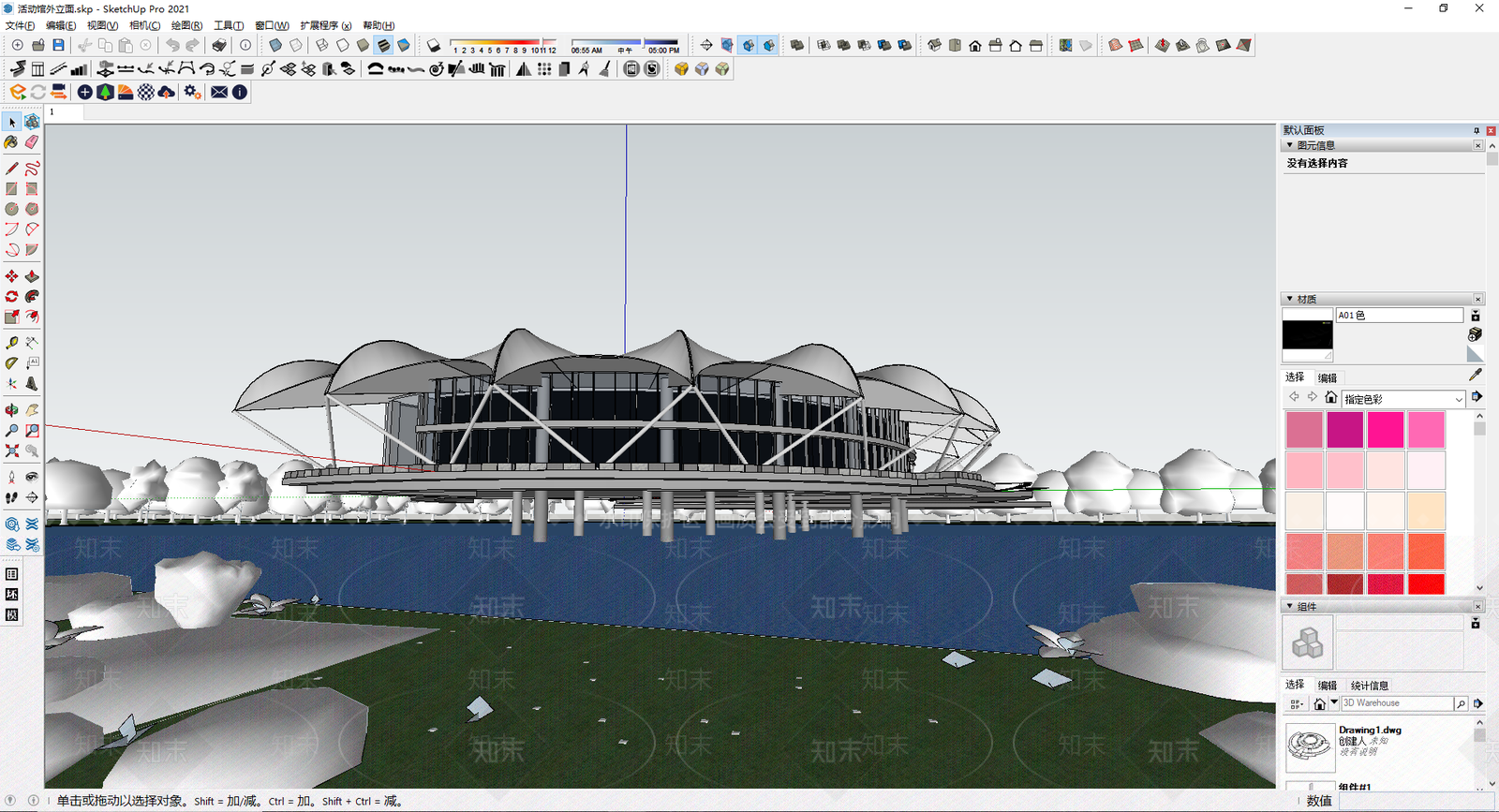Viewport: 1499px width, 812px height.
Task: Switch to the Top view icon
Action: [955, 45]
